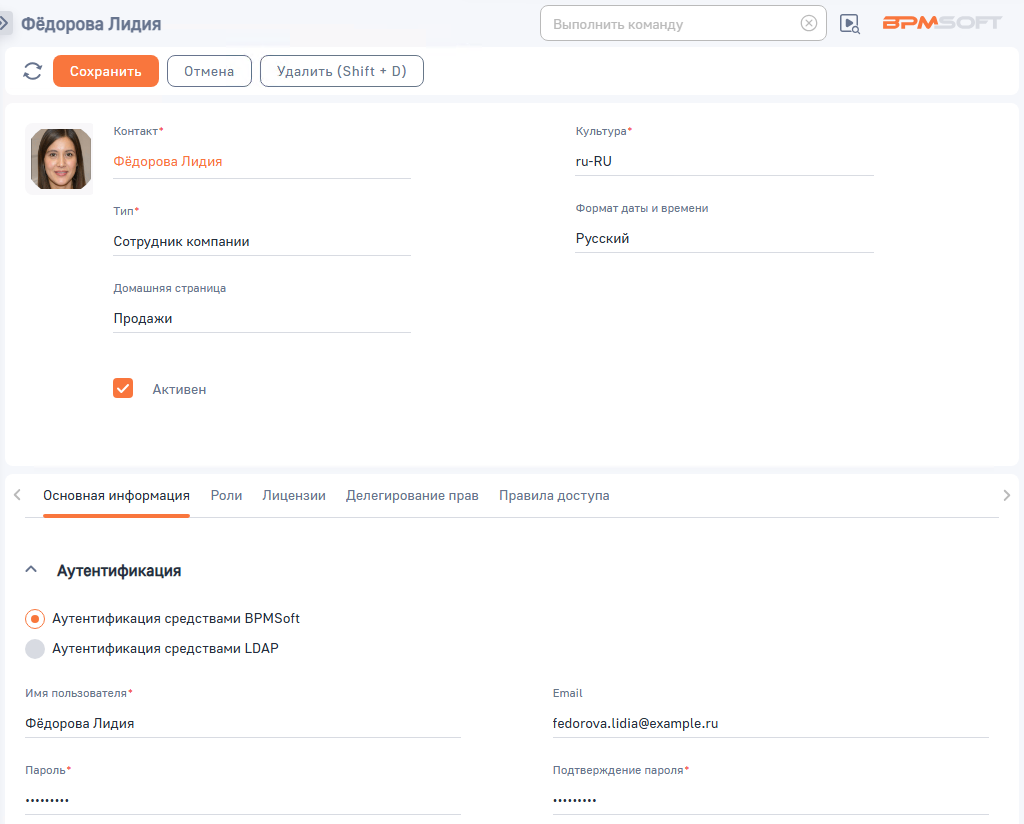Click the refresh arrows icon
This screenshot has width=1024, height=824.
33,71
